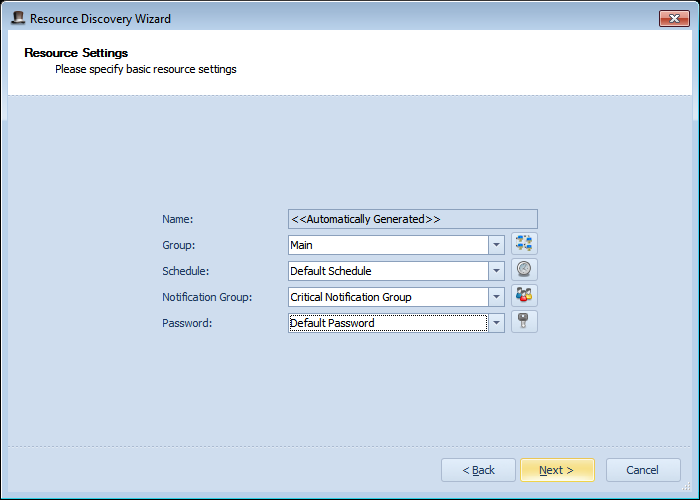Return to the previous page with Back
This screenshot has height=500, width=700.
pos(478,470)
